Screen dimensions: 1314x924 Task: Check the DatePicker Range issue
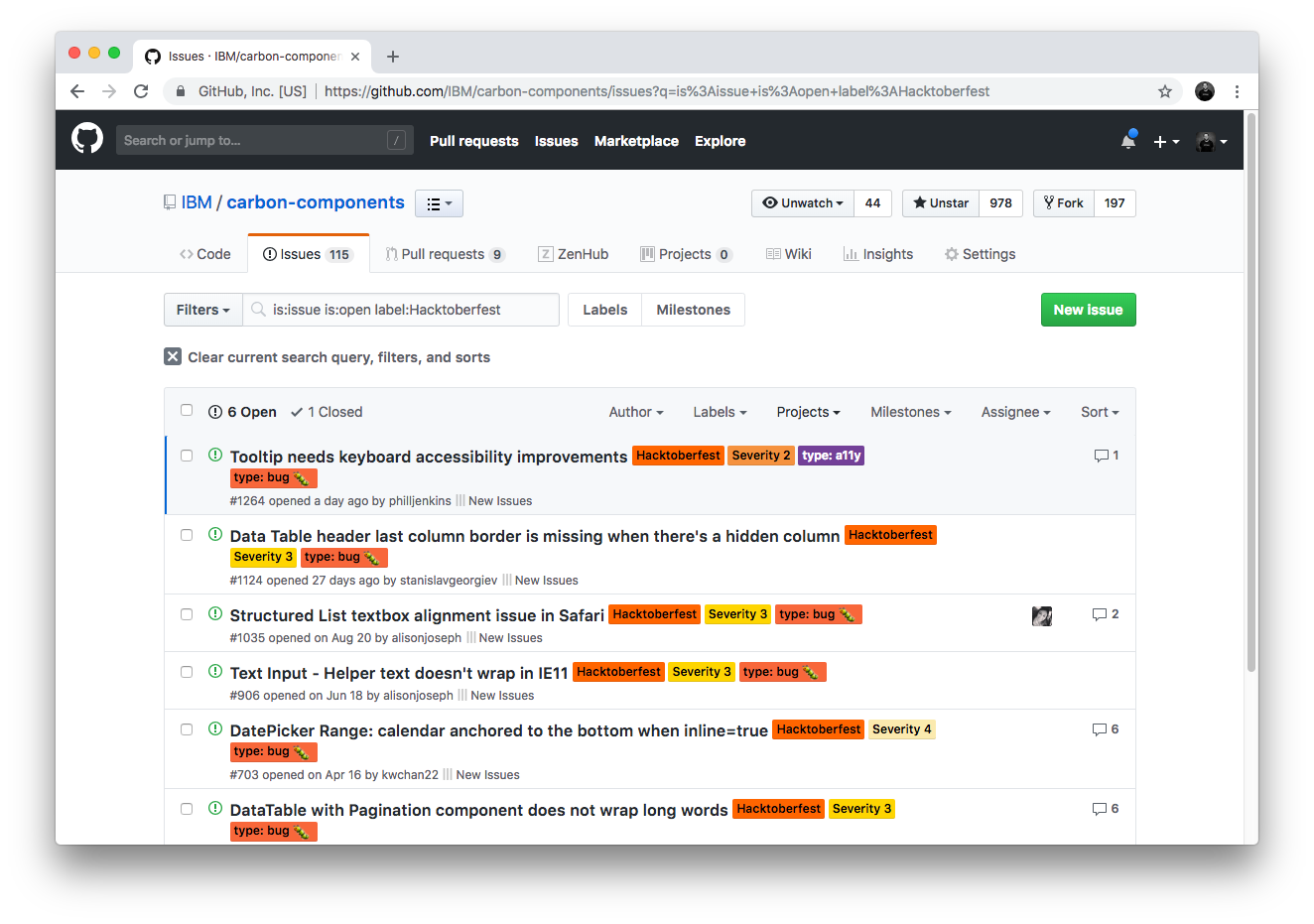click(x=187, y=729)
